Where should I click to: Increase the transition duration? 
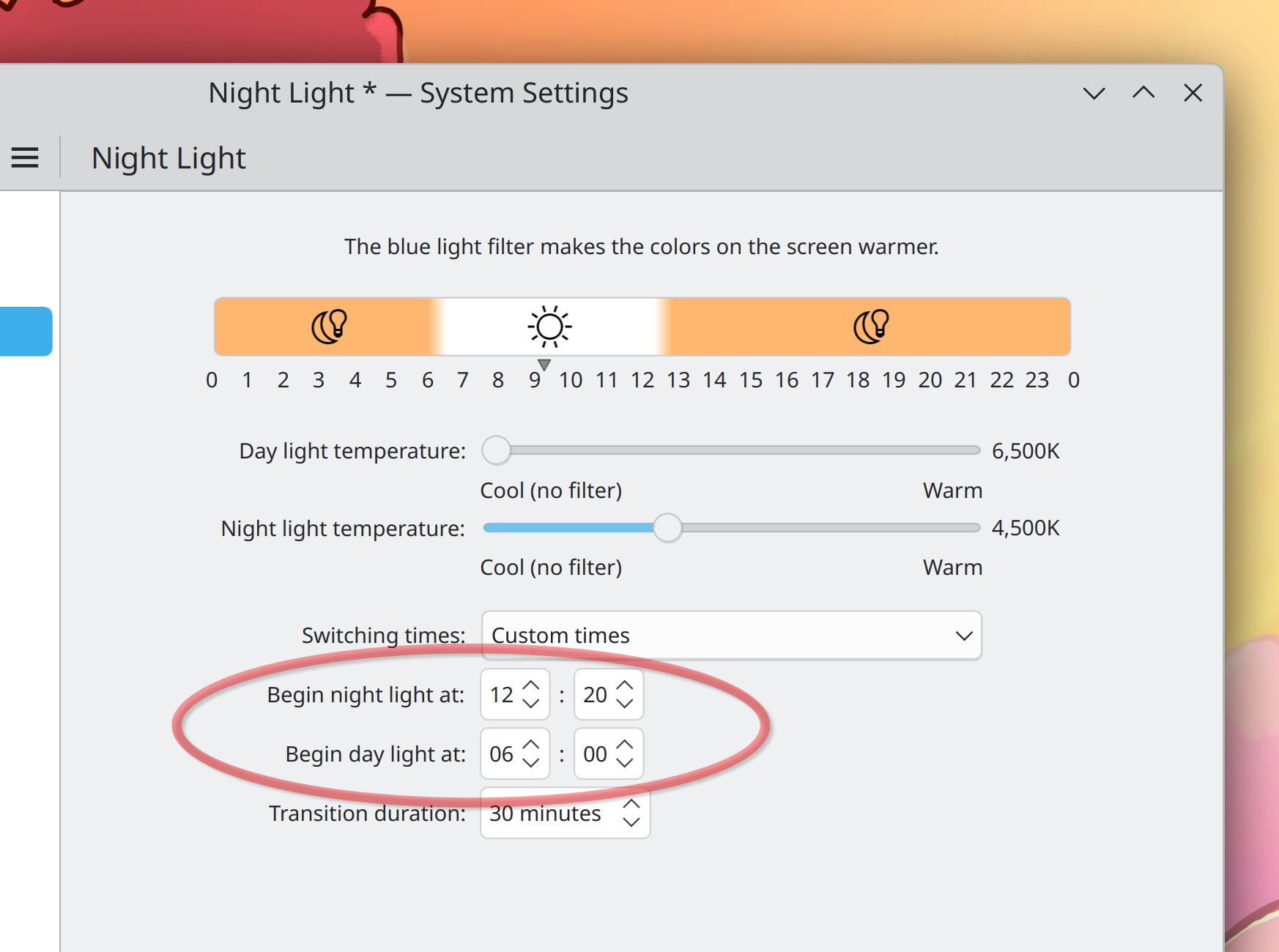click(631, 805)
